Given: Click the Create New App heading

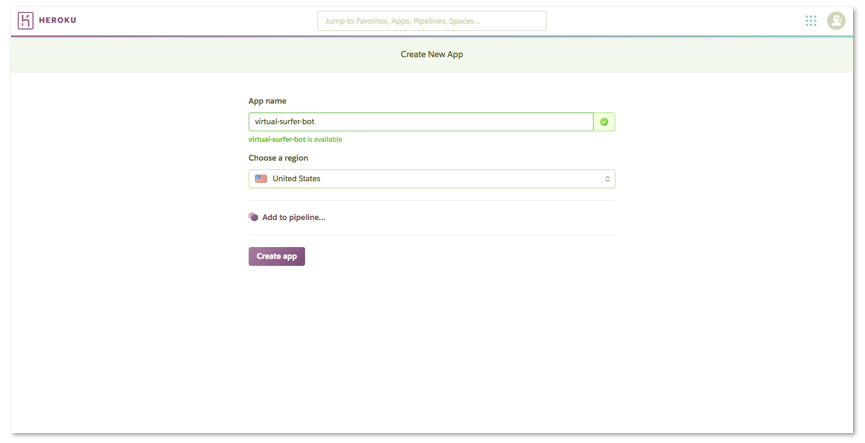Looking at the screenshot, I should pos(432,55).
